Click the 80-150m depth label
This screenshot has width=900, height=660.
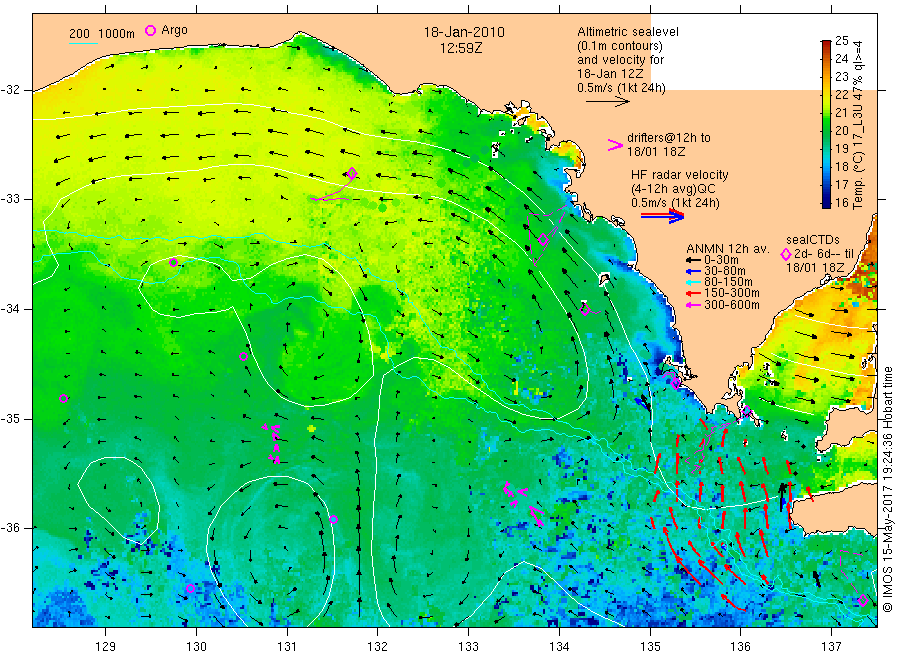point(728,282)
